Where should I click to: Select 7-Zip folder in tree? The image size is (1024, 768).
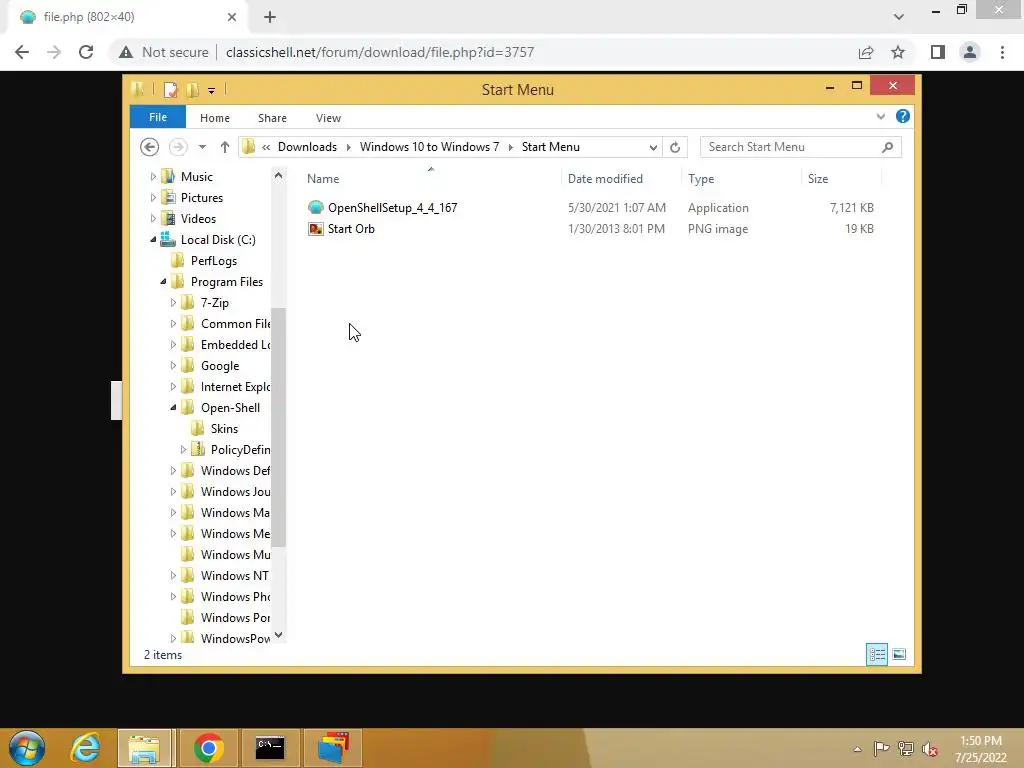pos(214,302)
